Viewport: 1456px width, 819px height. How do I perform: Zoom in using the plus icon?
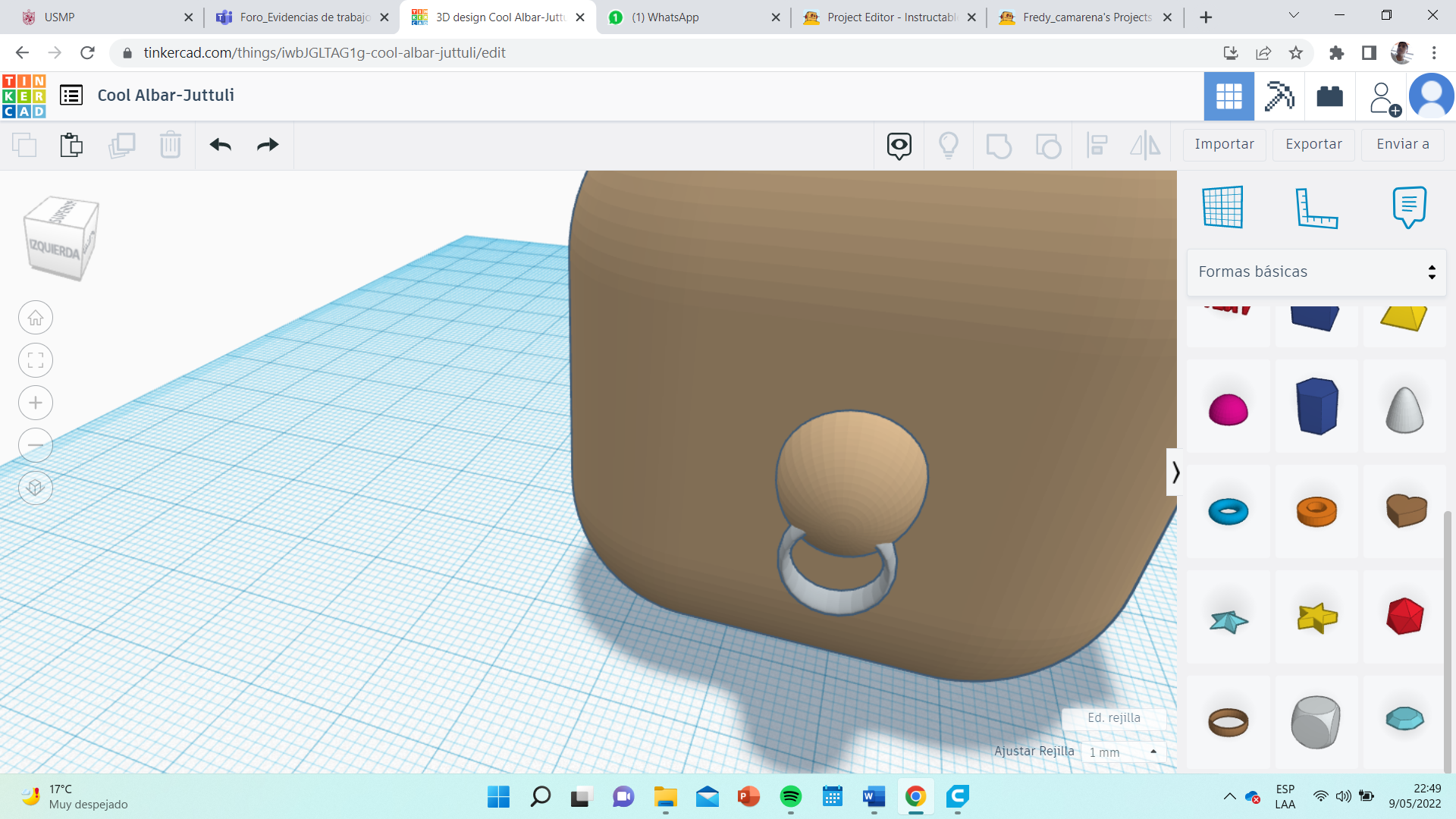(35, 403)
